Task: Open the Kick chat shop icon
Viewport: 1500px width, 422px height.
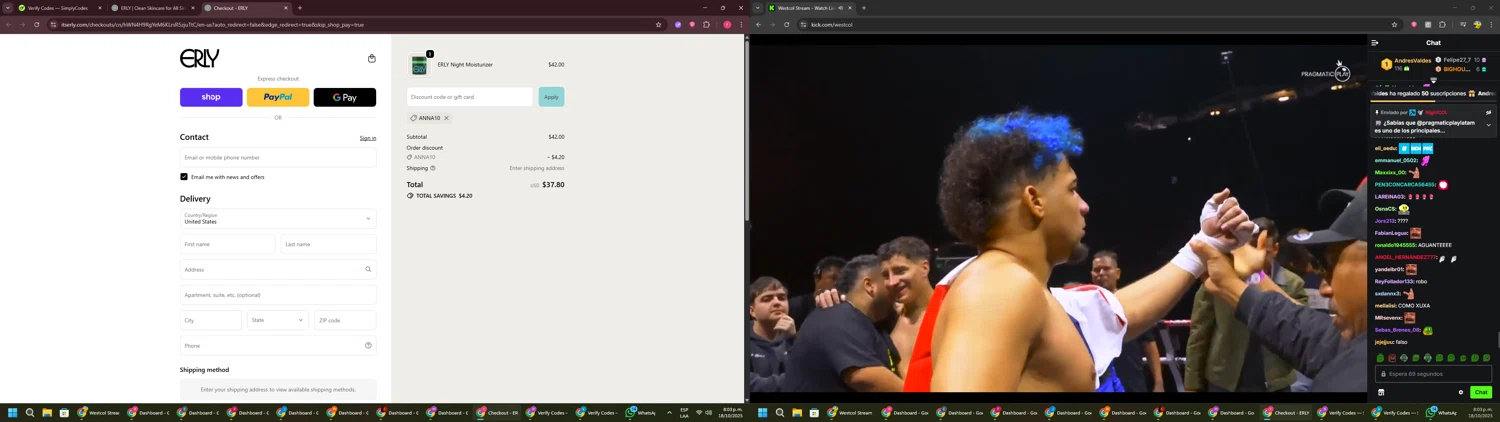Action: tap(1381, 392)
